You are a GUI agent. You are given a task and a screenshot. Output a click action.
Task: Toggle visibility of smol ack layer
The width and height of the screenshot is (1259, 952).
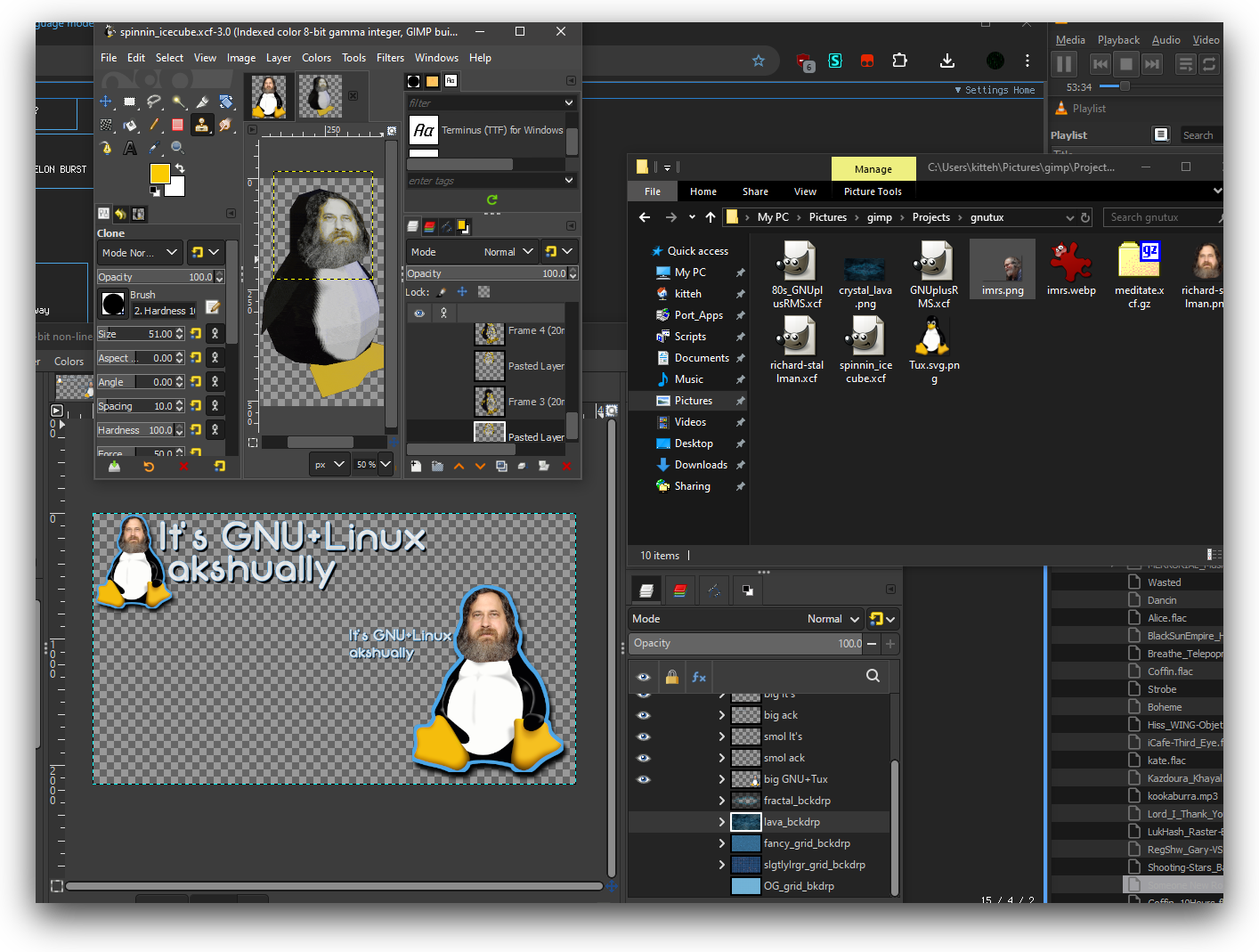[x=644, y=758]
